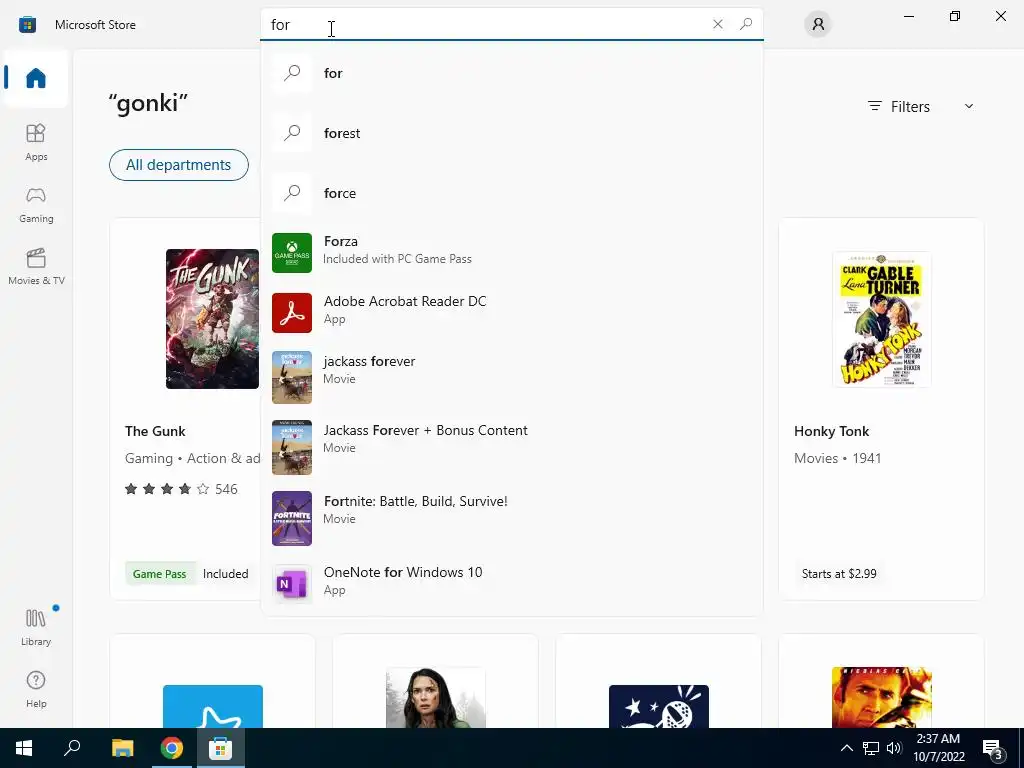Click the OneNote for Windows 10 icon
The height and width of the screenshot is (768, 1024).
coord(292,583)
